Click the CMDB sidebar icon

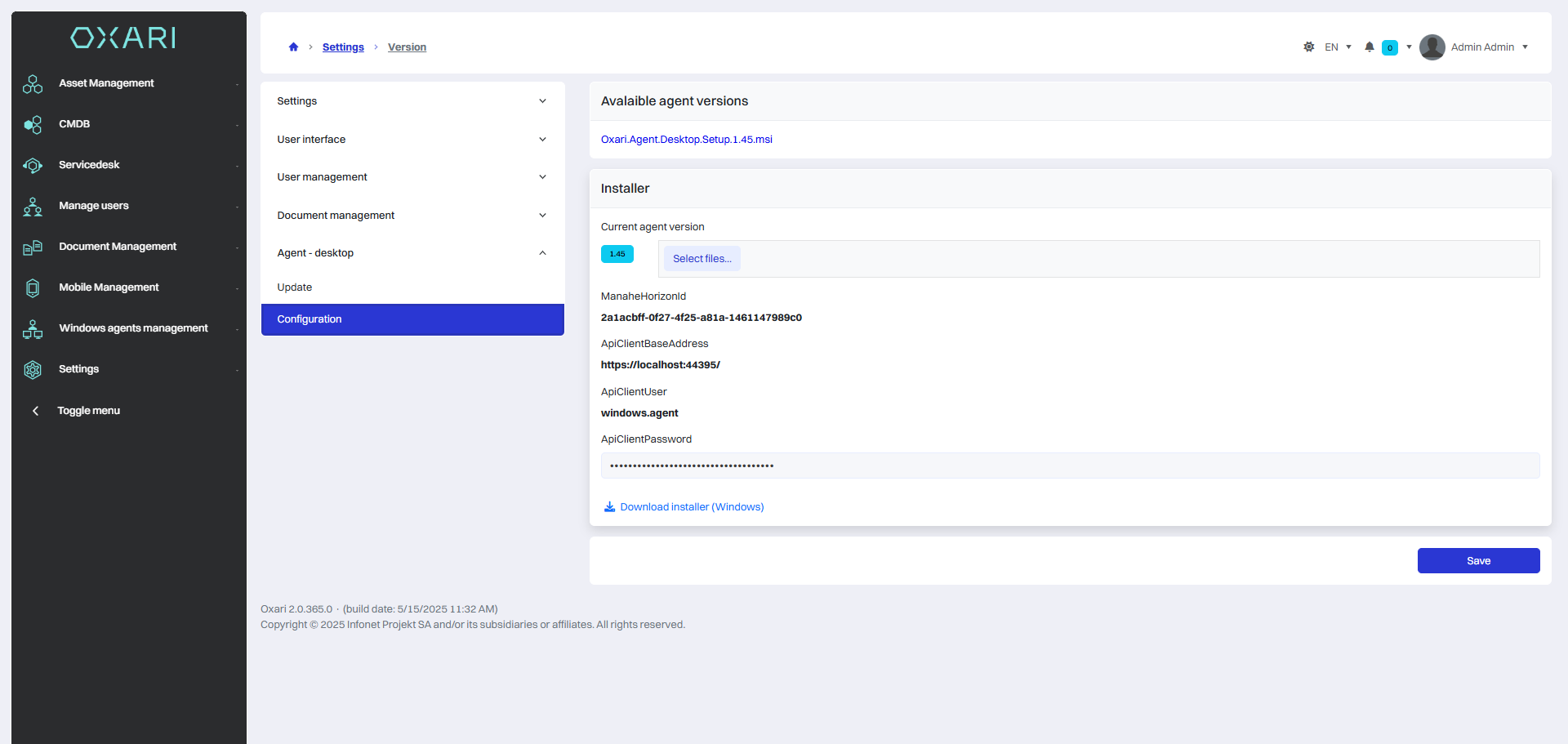(33, 125)
